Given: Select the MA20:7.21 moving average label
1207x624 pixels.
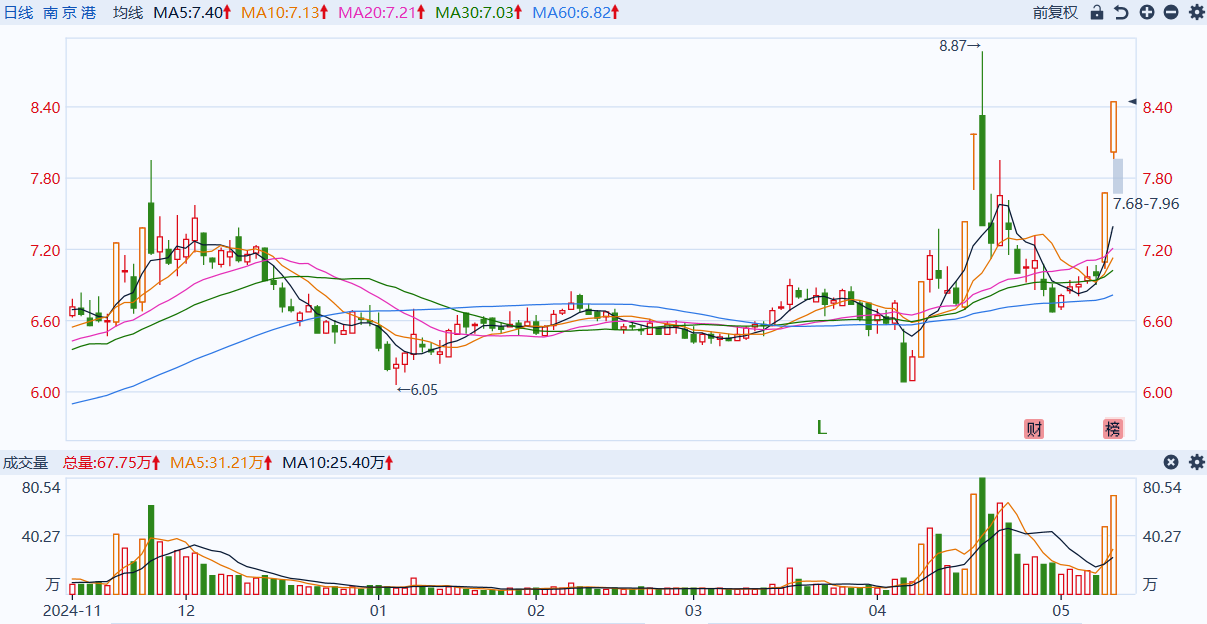Looking at the screenshot, I should pyautogui.click(x=382, y=13).
